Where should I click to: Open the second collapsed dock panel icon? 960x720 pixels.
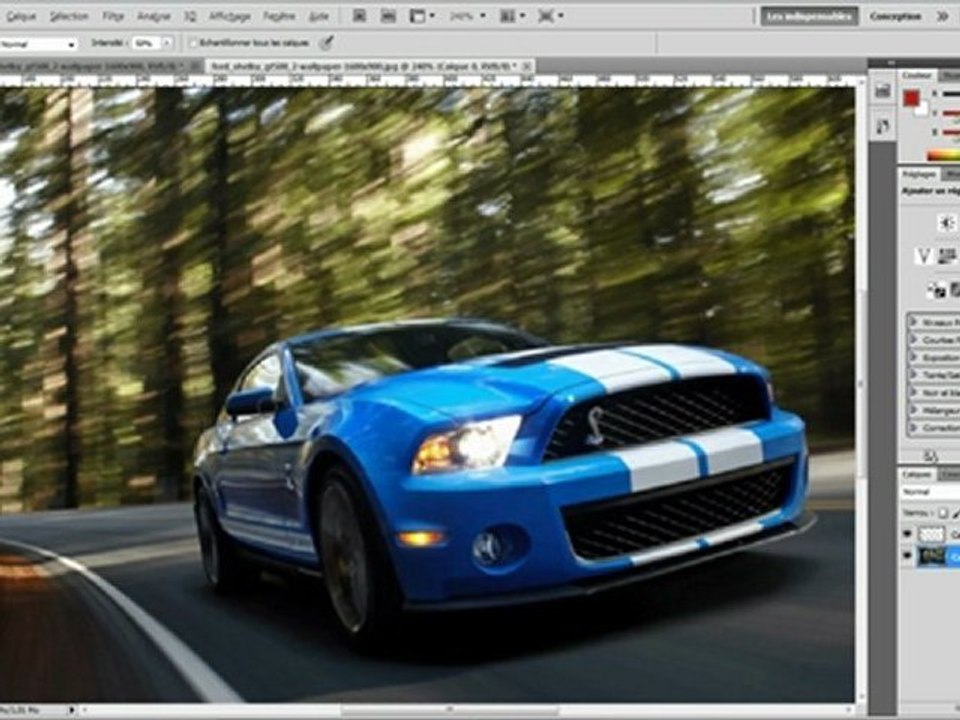coord(882,126)
